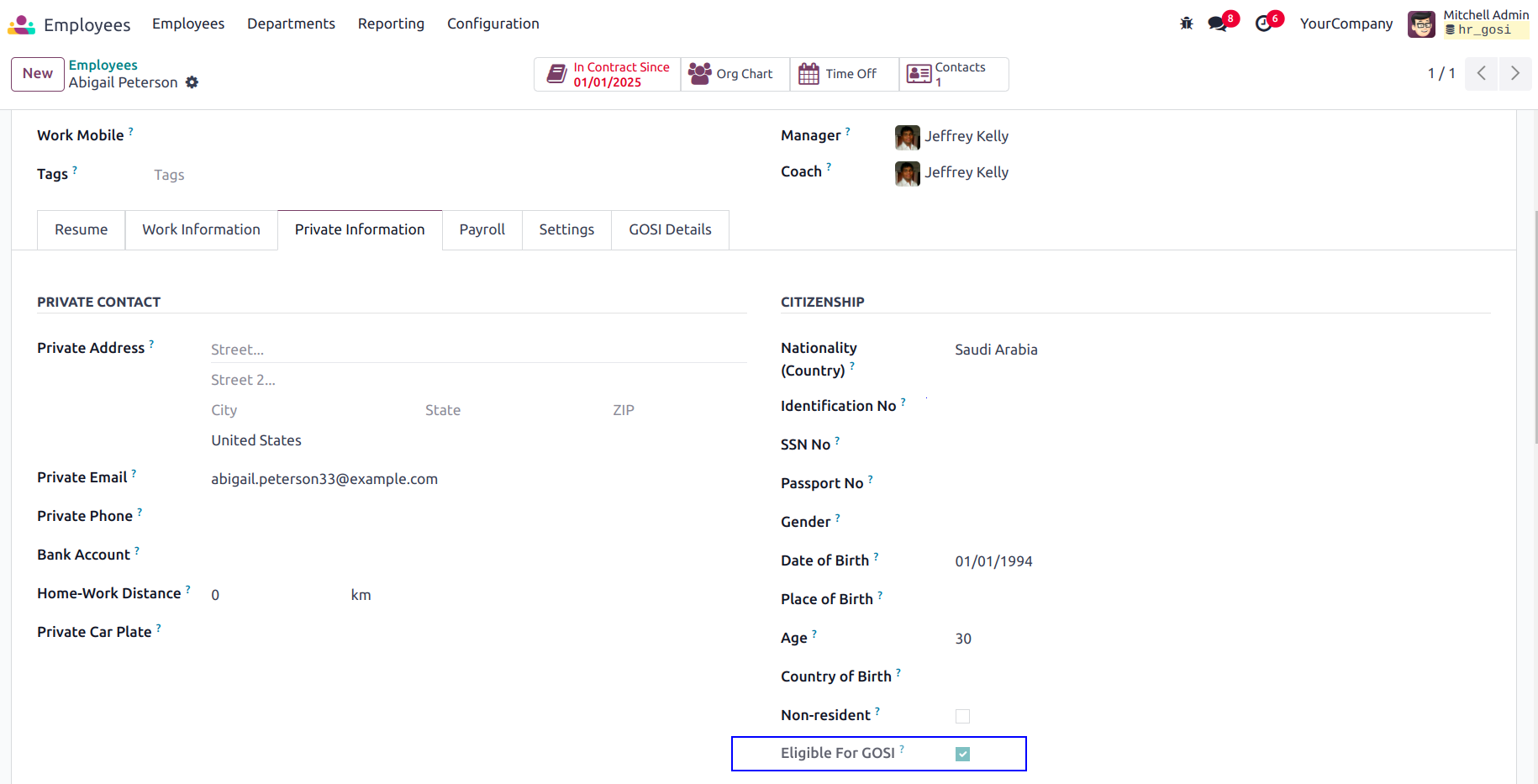This screenshot has height=784, width=1538.
Task: Click the Time Off calendar icon
Action: click(x=809, y=74)
